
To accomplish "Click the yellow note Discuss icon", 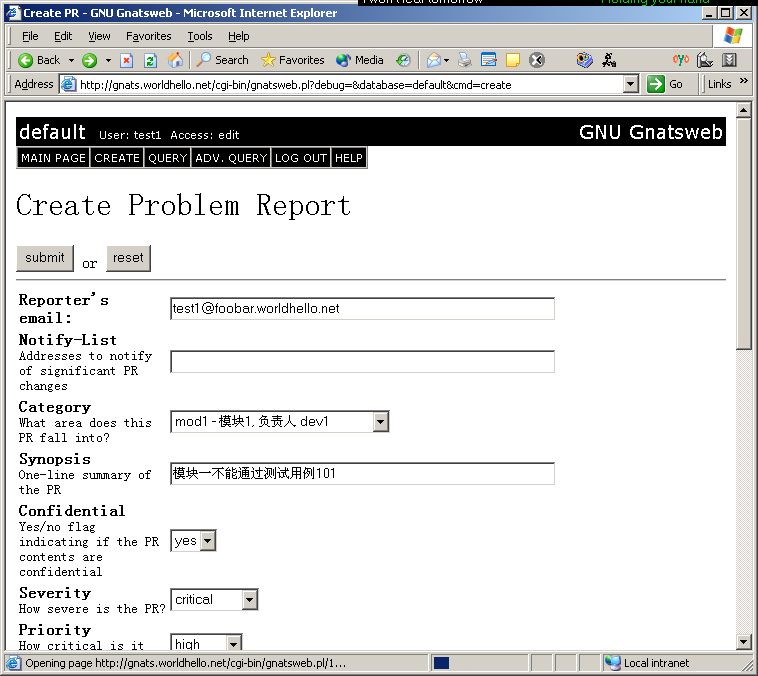I will coord(512,60).
